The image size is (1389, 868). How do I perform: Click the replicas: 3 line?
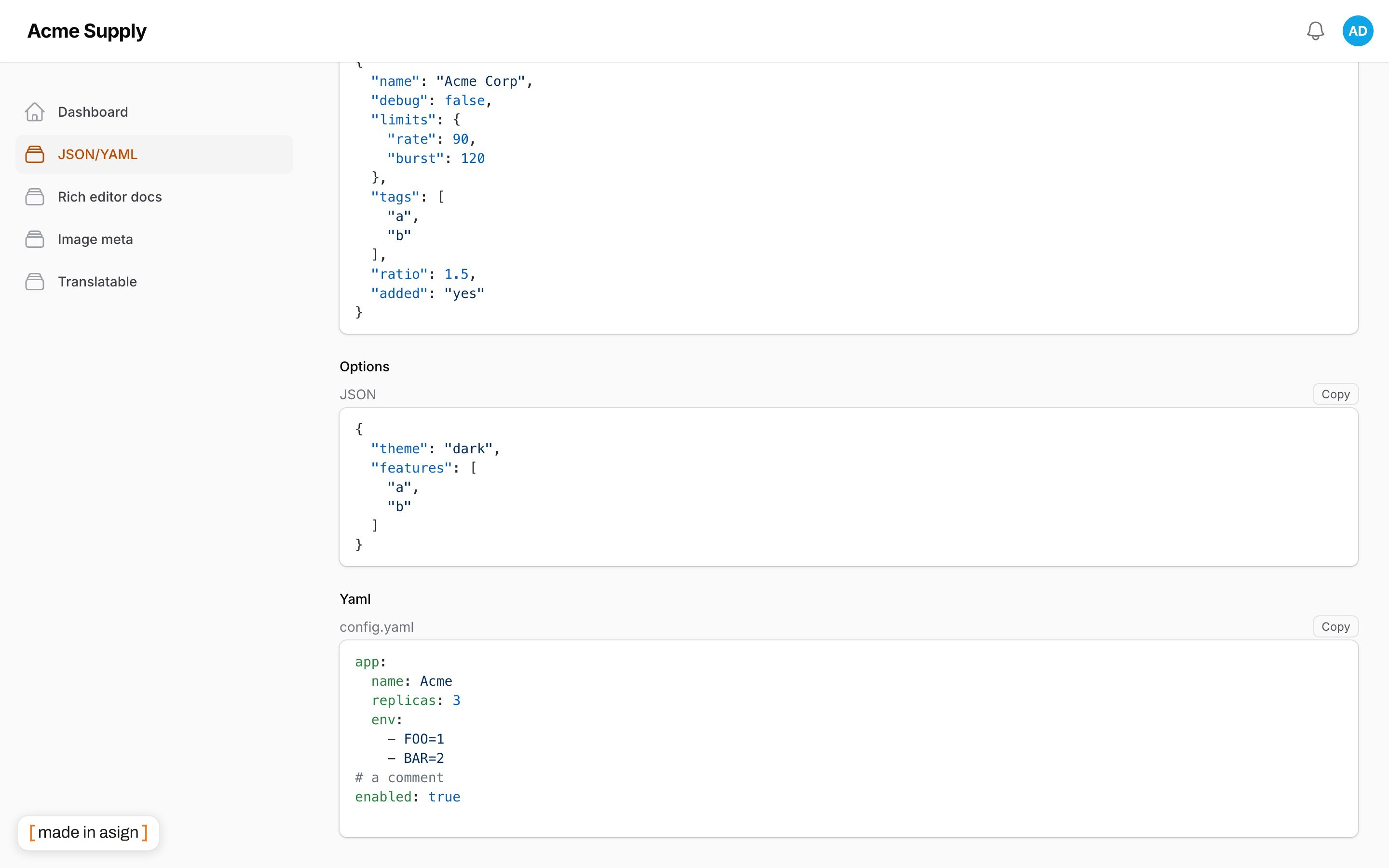[416, 701]
